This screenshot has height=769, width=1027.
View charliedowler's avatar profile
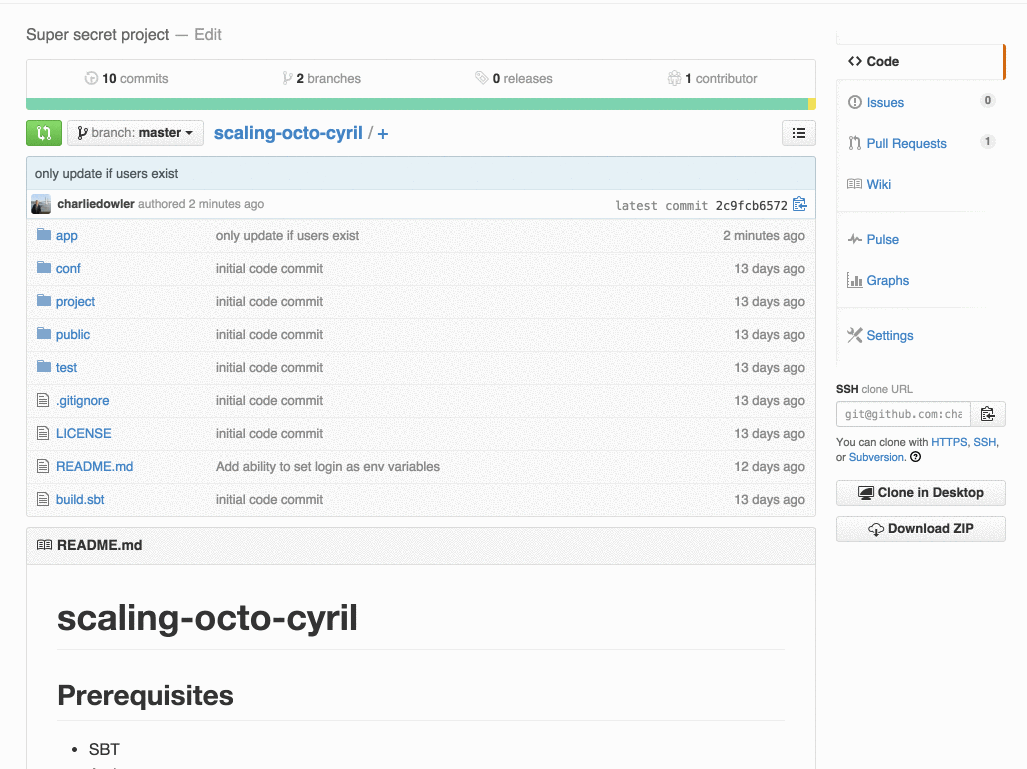tap(41, 204)
